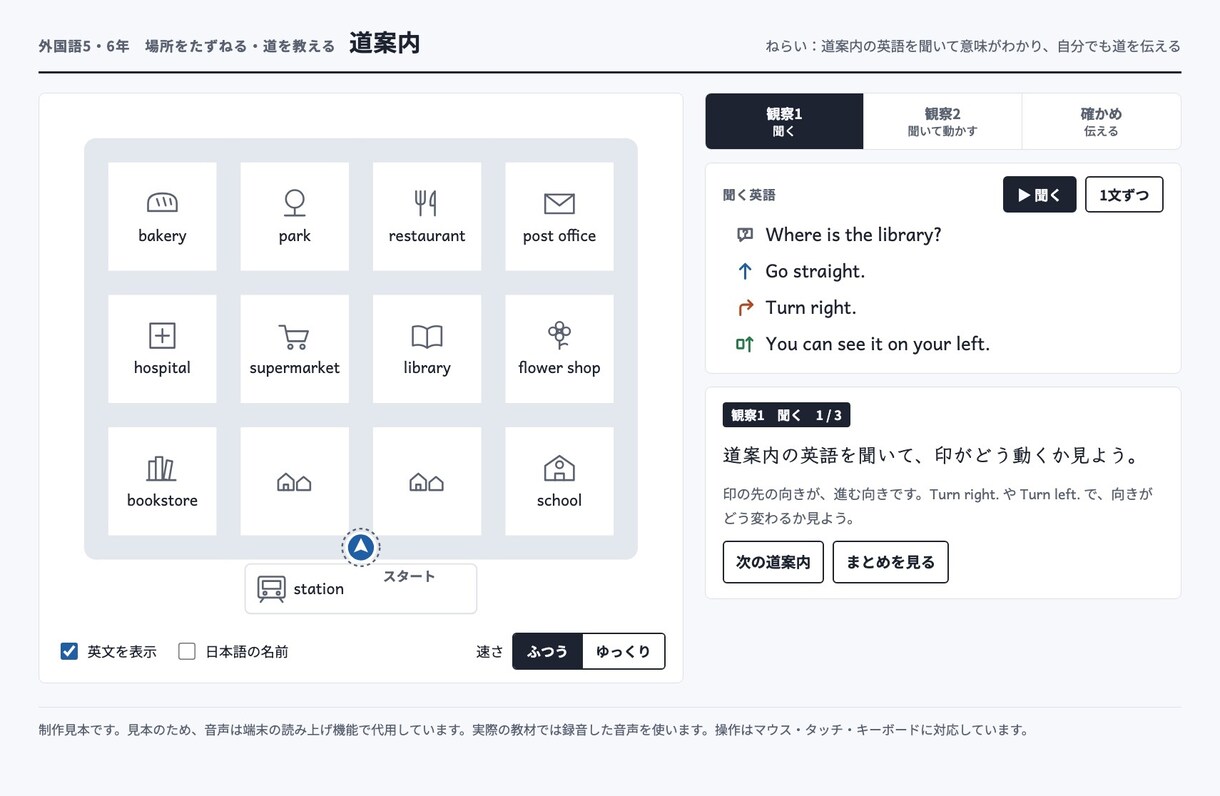
Task: Click the restaurant fork and knife icon
Action: pos(426,203)
